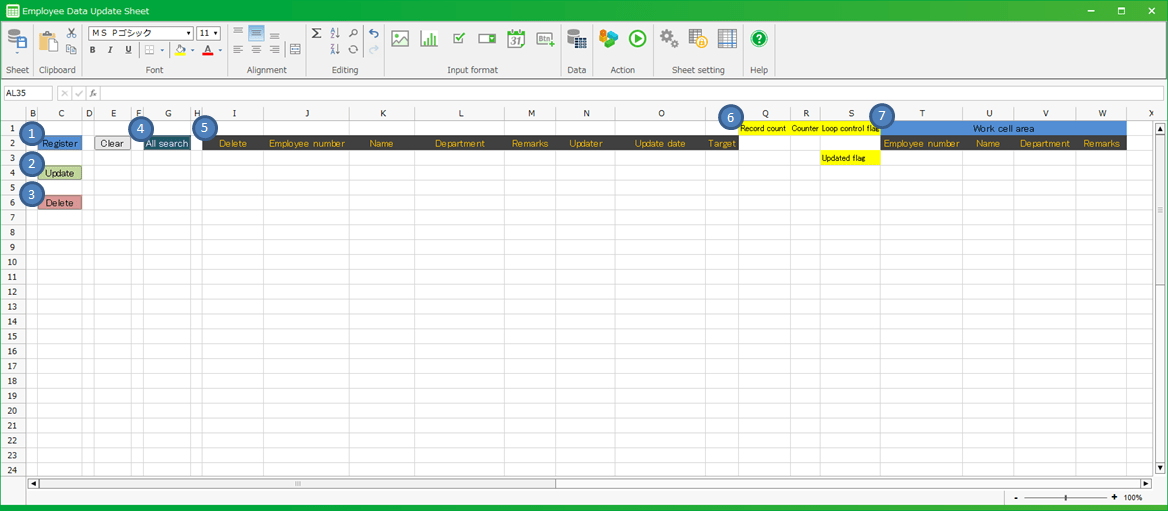
Task: Click the merge cells icon
Action: pos(295,50)
